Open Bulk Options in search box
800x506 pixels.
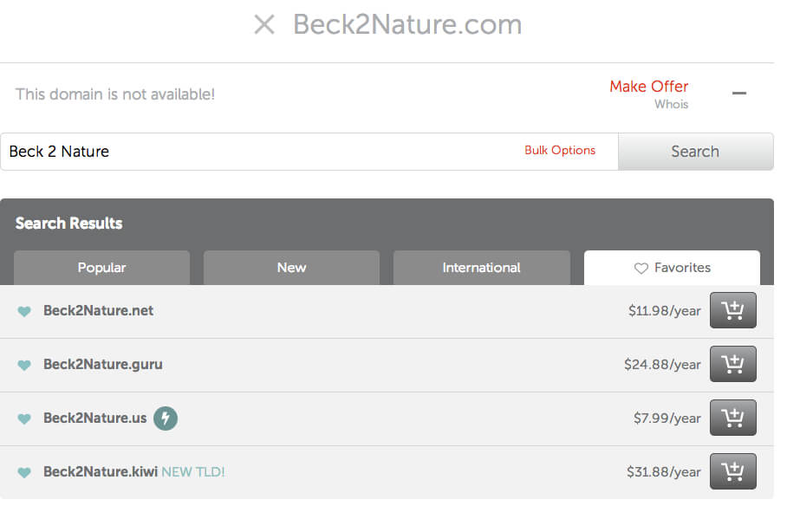click(x=560, y=151)
